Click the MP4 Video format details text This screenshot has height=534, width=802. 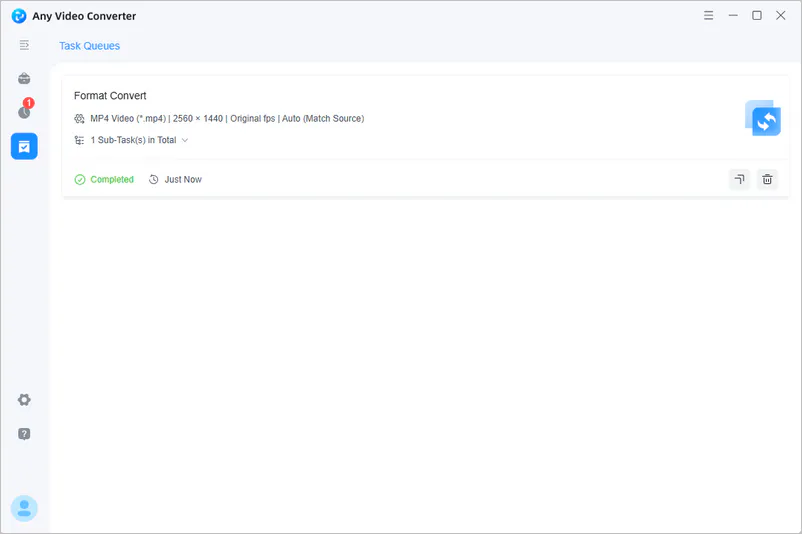pyautogui.click(x=227, y=119)
